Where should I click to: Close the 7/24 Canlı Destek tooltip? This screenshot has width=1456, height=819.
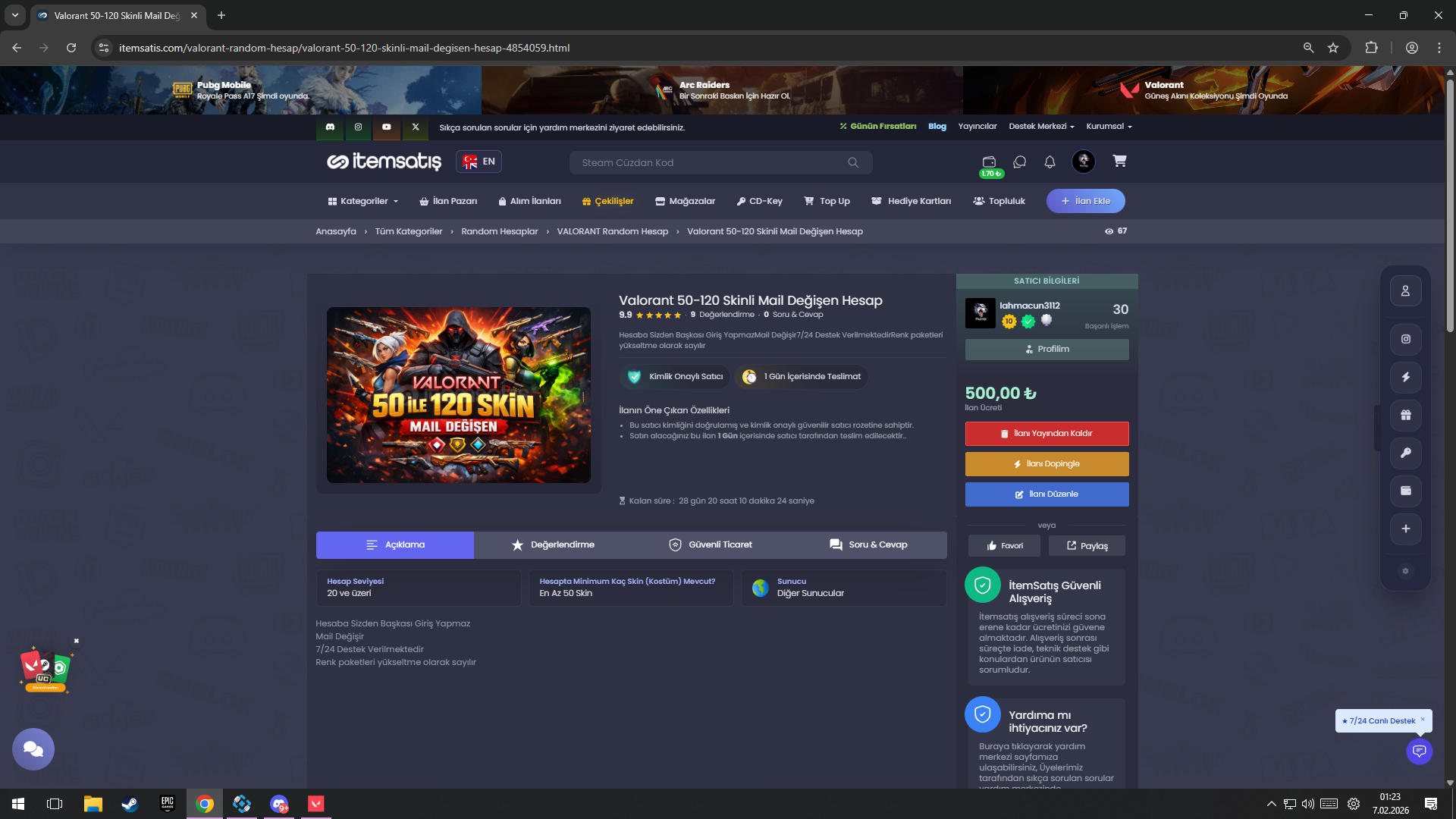[x=1423, y=720]
